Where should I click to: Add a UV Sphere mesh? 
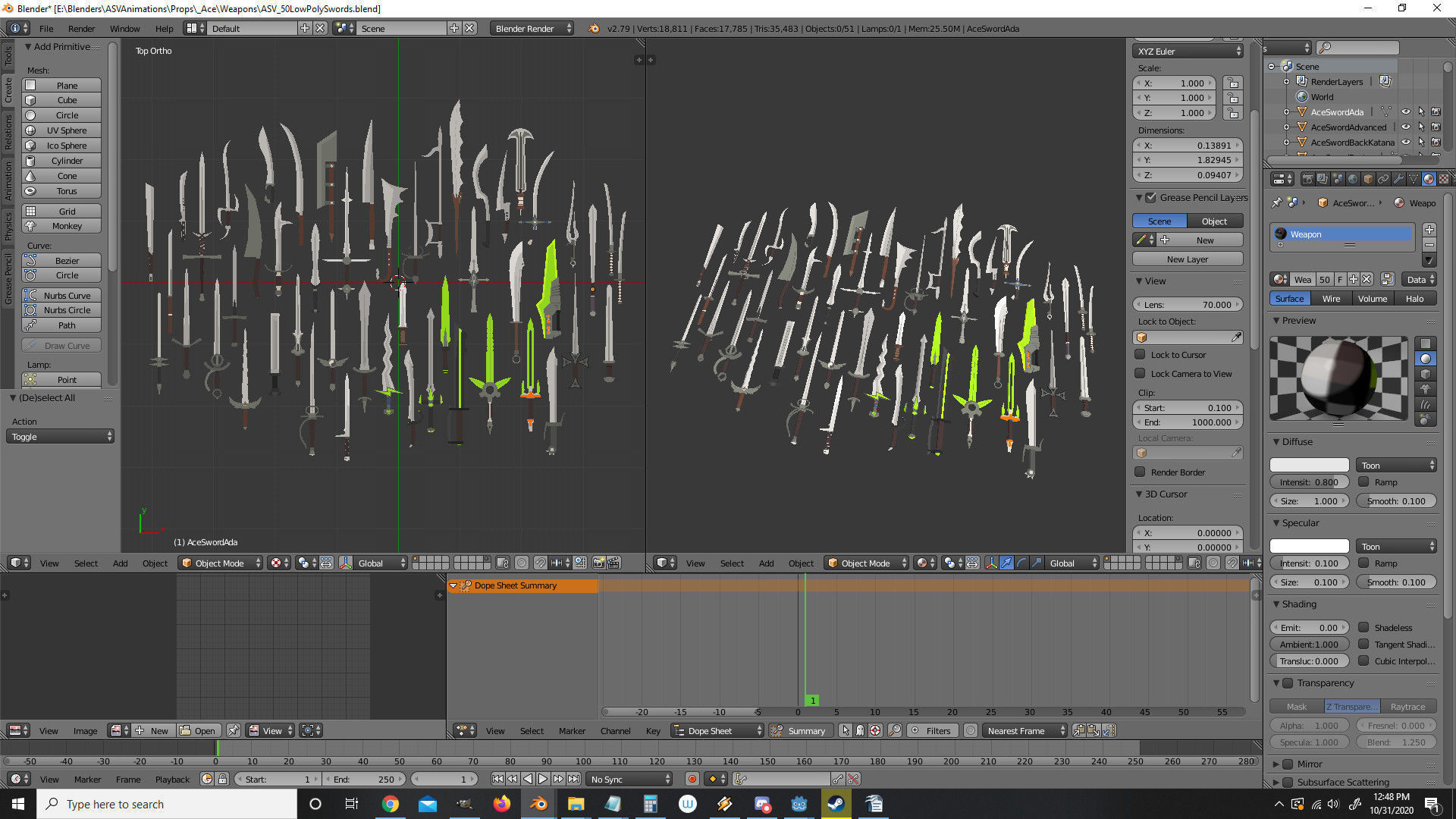[61, 130]
